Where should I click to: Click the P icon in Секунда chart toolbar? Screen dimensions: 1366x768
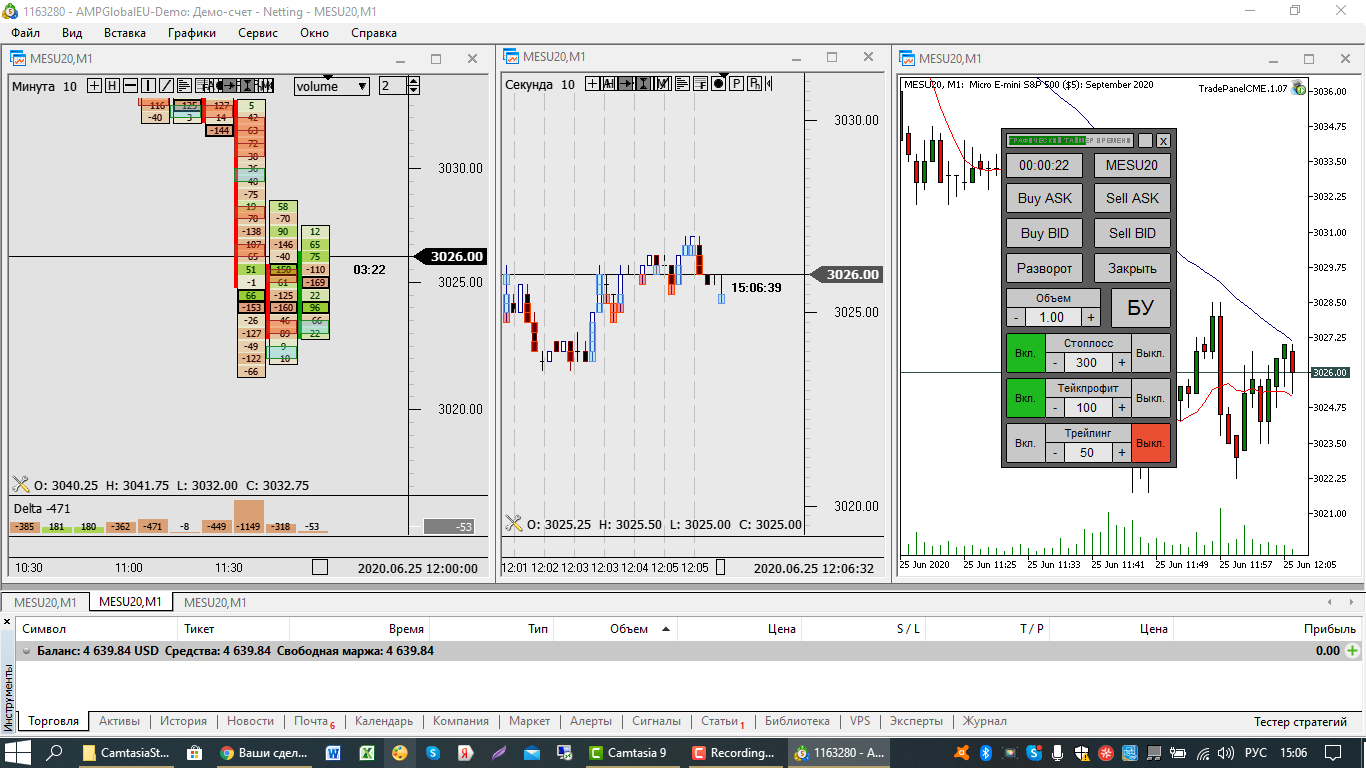(x=736, y=84)
